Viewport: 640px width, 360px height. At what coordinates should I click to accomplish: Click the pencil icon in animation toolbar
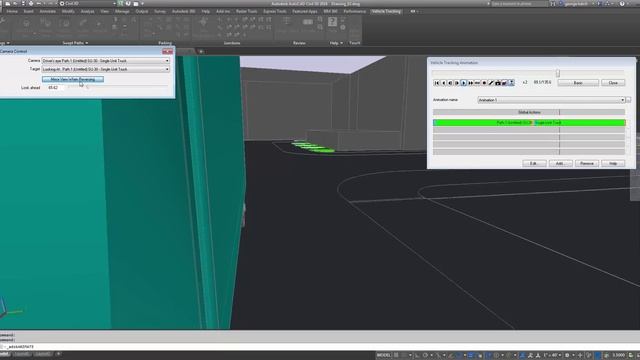(x=491, y=83)
